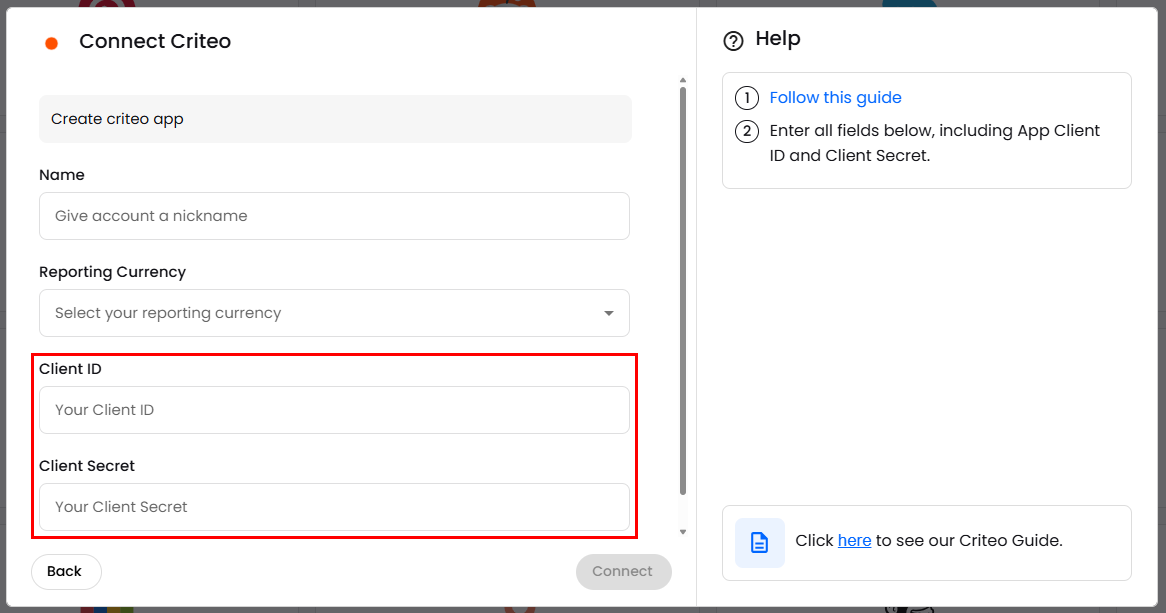Click into the Client ID field
Viewport: 1166px width, 613px height.
(334, 410)
